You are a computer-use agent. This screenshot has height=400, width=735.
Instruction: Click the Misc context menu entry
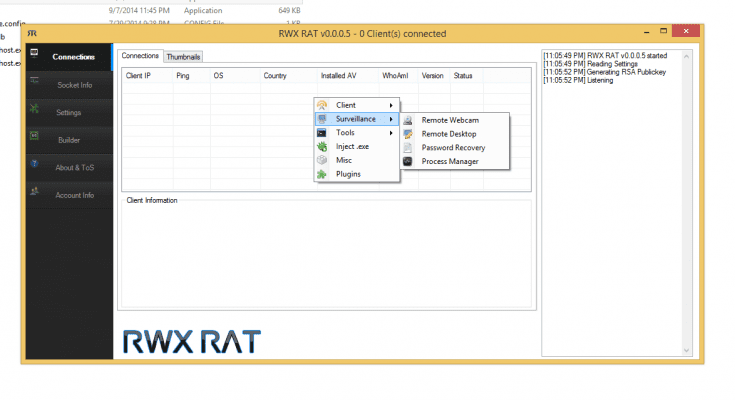(x=344, y=160)
